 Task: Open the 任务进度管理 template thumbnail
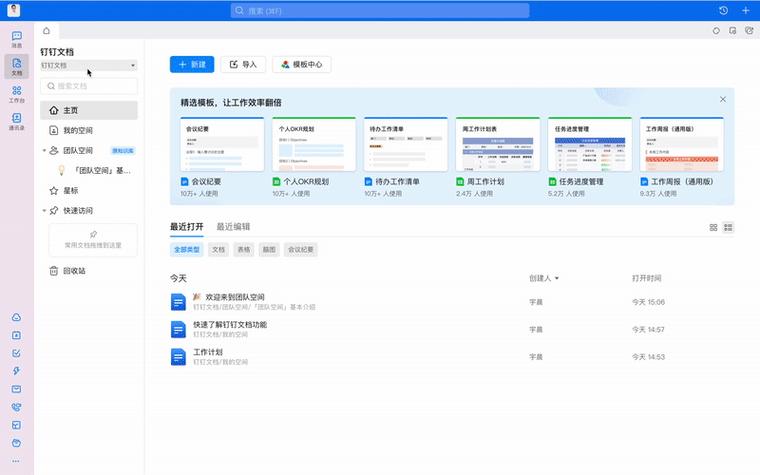(x=590, y=144)
